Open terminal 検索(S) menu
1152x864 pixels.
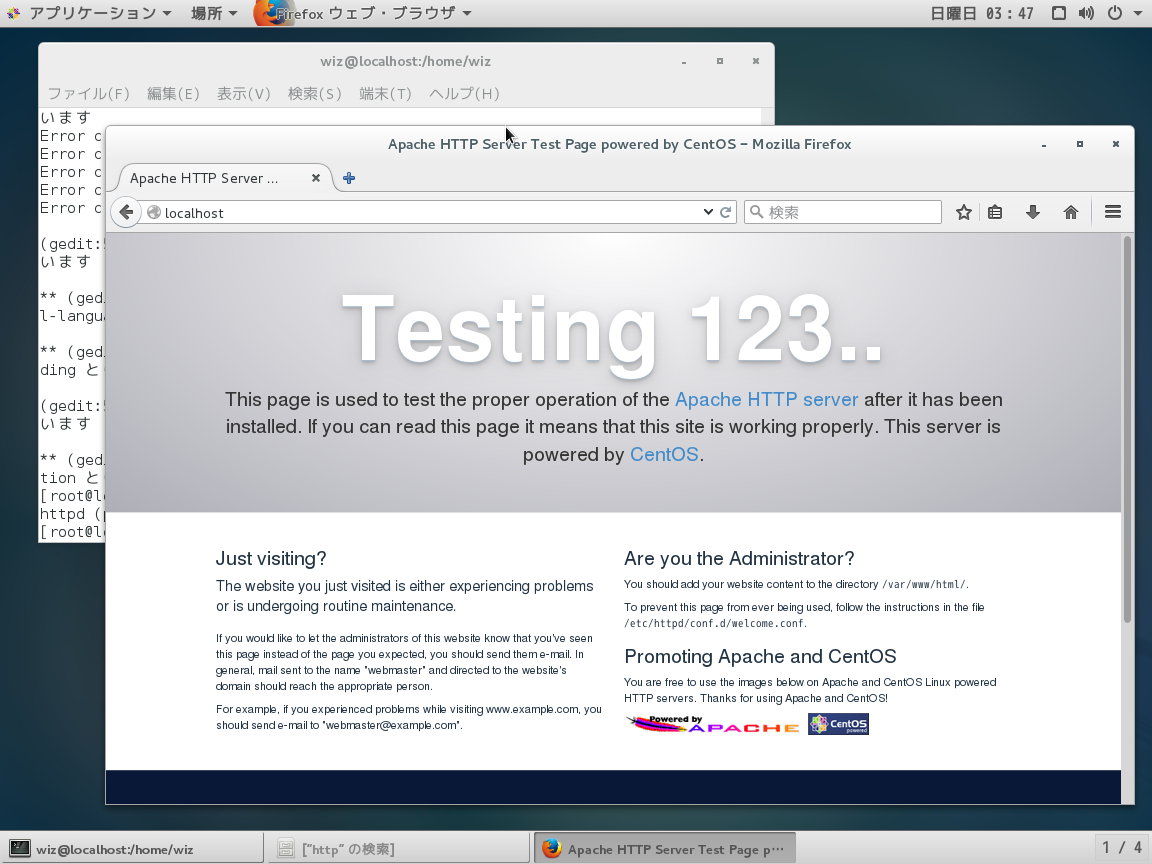[x=314, y=93]
